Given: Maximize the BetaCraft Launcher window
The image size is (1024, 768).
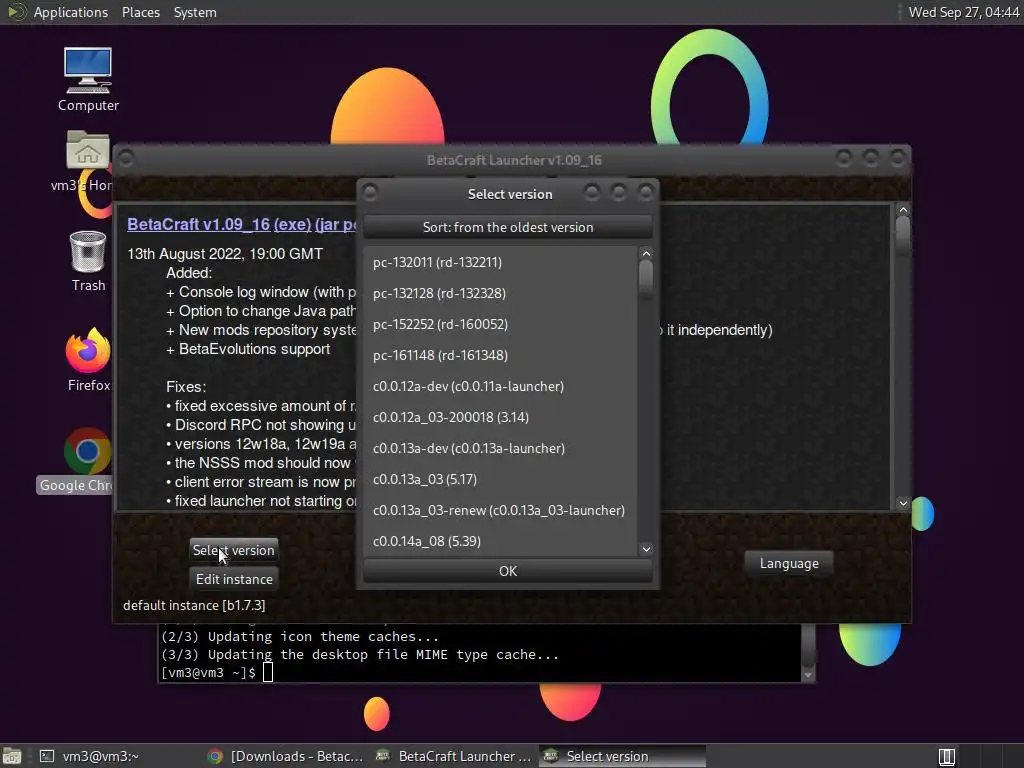Looking at the screenshot, I should [x=871, y=157].
